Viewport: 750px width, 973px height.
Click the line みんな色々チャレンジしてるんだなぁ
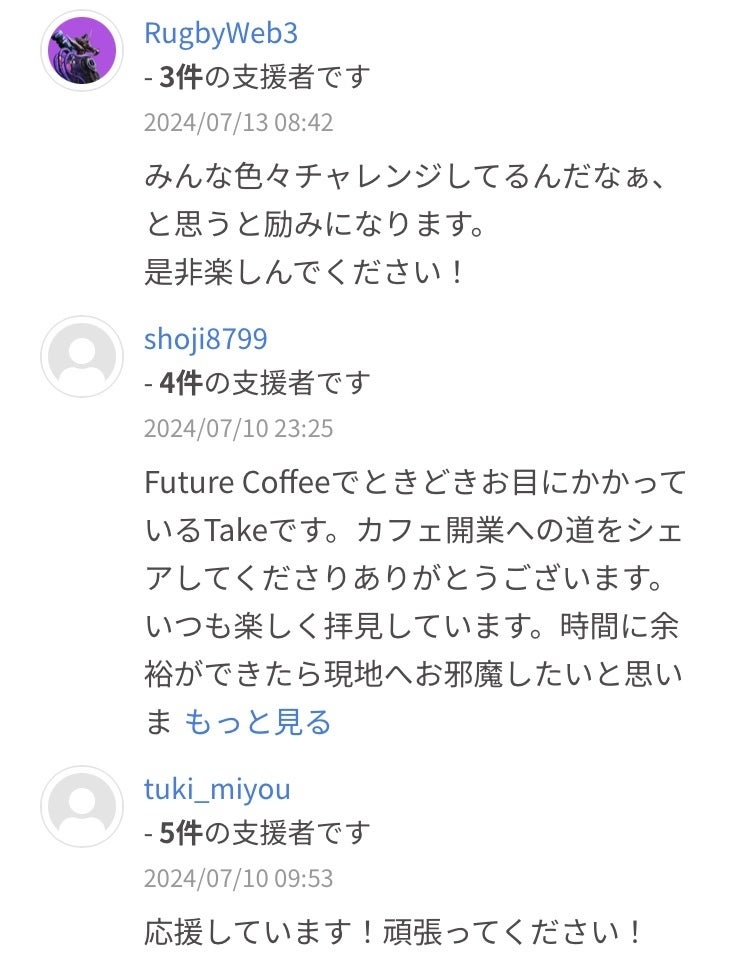pyautogui.click(x=405, y=180)
